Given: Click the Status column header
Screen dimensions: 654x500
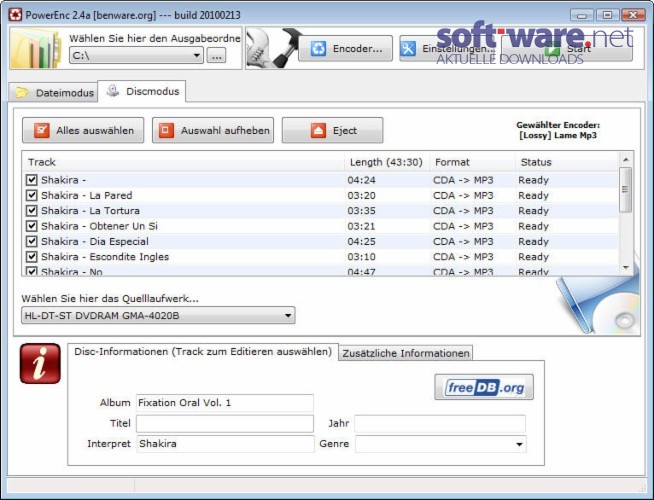Looking at the screenshot, I should click(x=567, y=162).
